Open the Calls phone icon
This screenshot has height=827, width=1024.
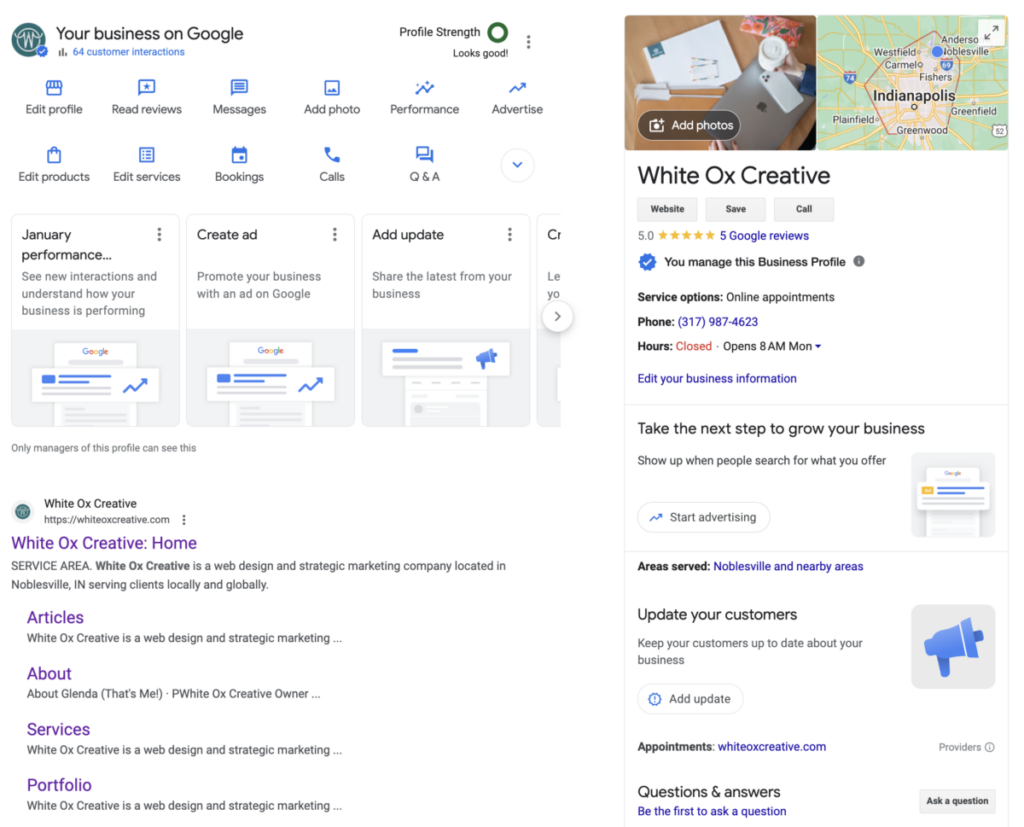coord(332,155)
